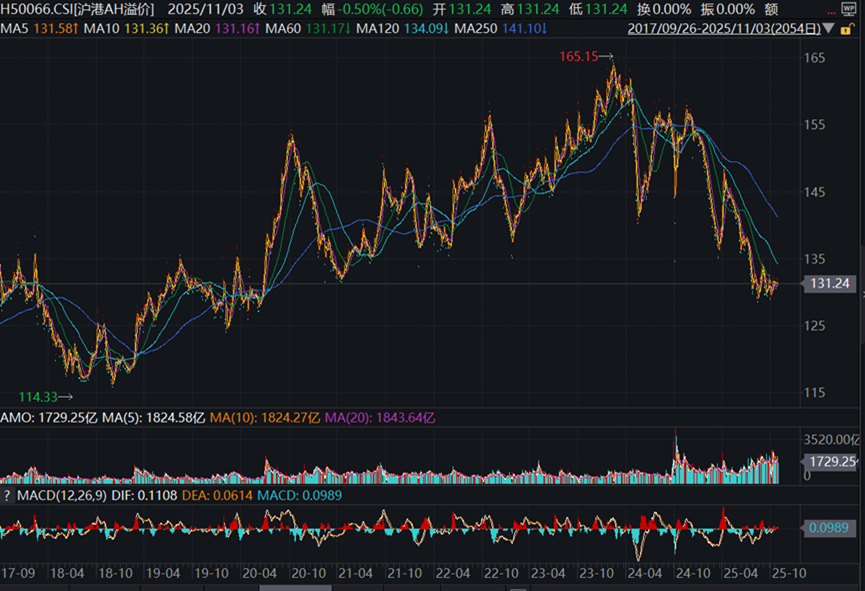Image resolution: width=865 pixels, height=591 pixels.
Task: Click the 1729.25 volume axis tag
Action: pyautogui.click(x=831, y=461)
